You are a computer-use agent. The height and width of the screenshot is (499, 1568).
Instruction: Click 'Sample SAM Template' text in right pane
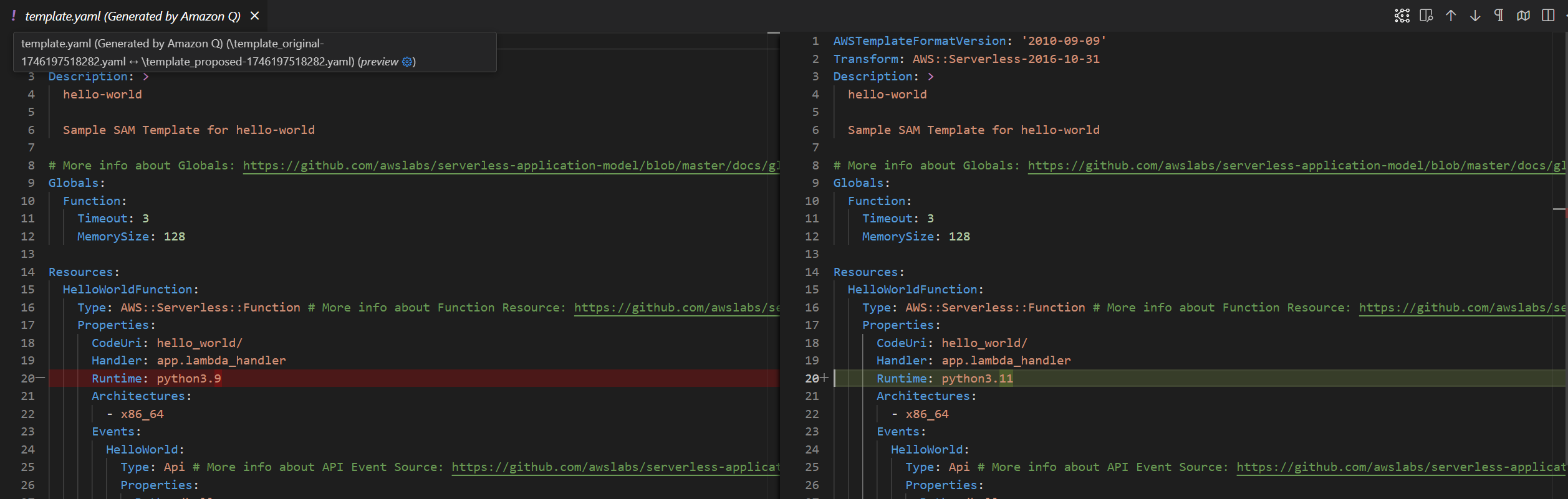click(x=916, y=130)
